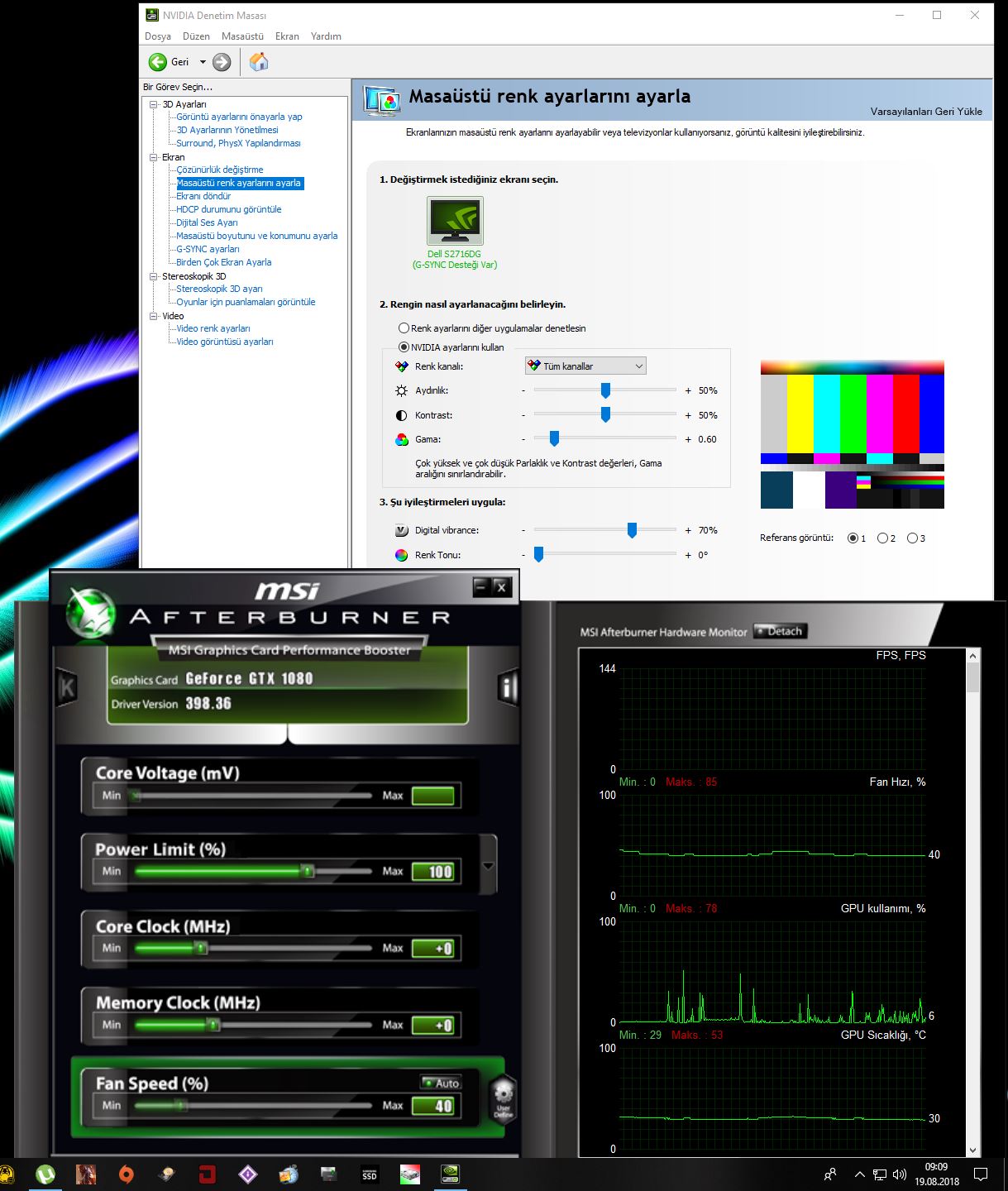
Task: Open 'G-SYNC ayarları' in the task tree
Action: point(208,249)
